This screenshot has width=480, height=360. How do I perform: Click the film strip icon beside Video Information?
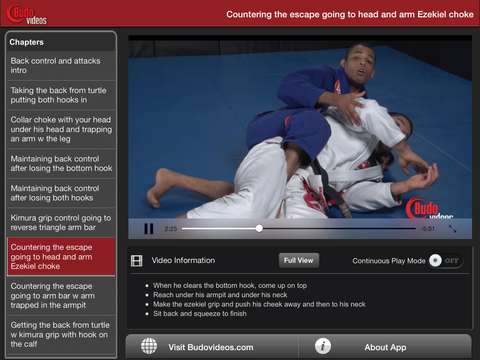(137, 260)
